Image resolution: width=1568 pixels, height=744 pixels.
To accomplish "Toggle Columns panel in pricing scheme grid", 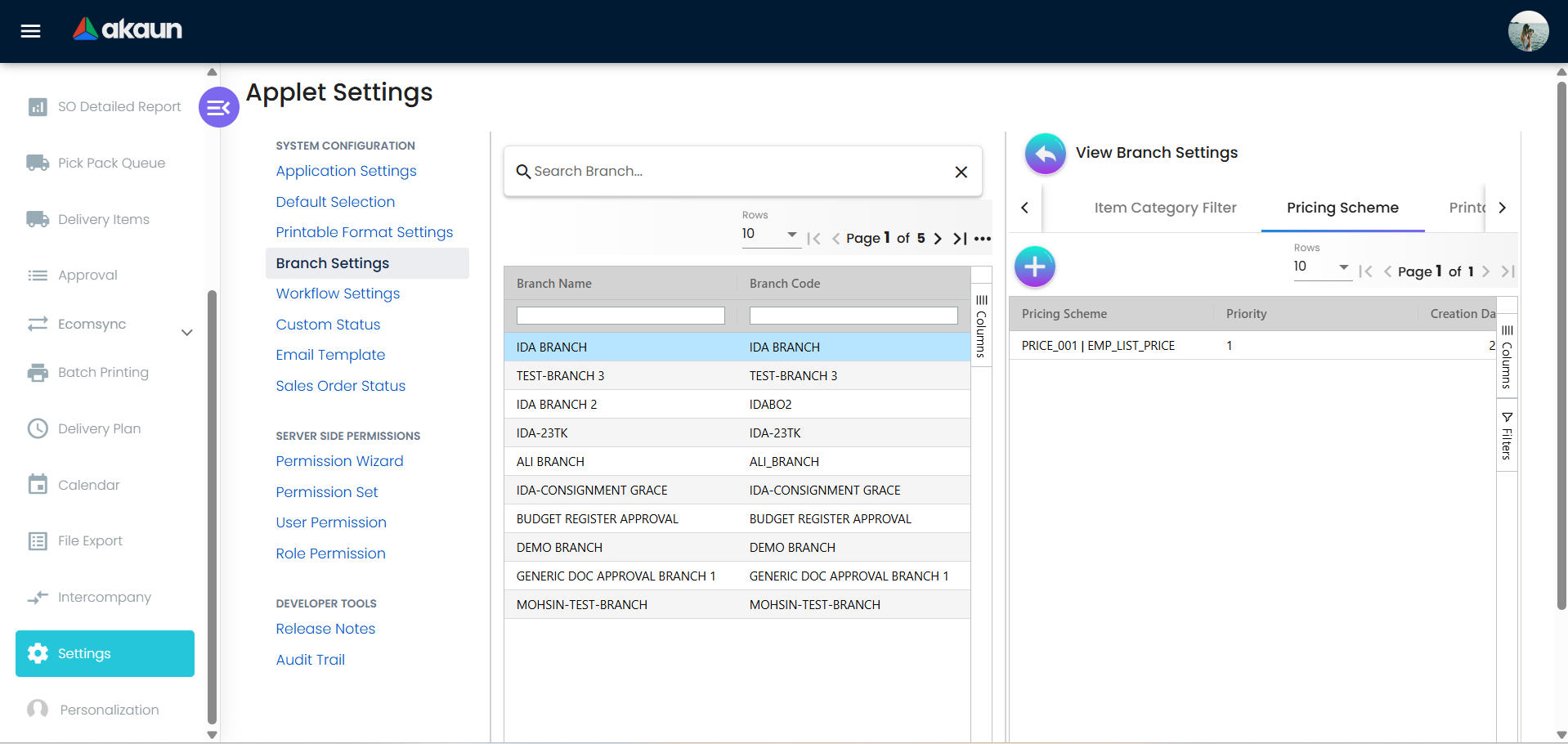I will [x=1507, y=356].
